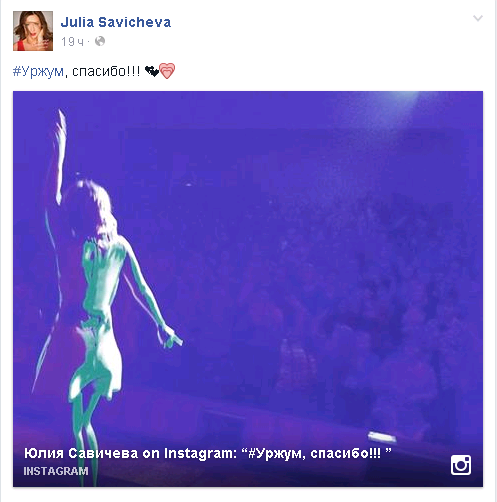
Task: Open the #Уржум hashtag link
Action: click(38, 71)
